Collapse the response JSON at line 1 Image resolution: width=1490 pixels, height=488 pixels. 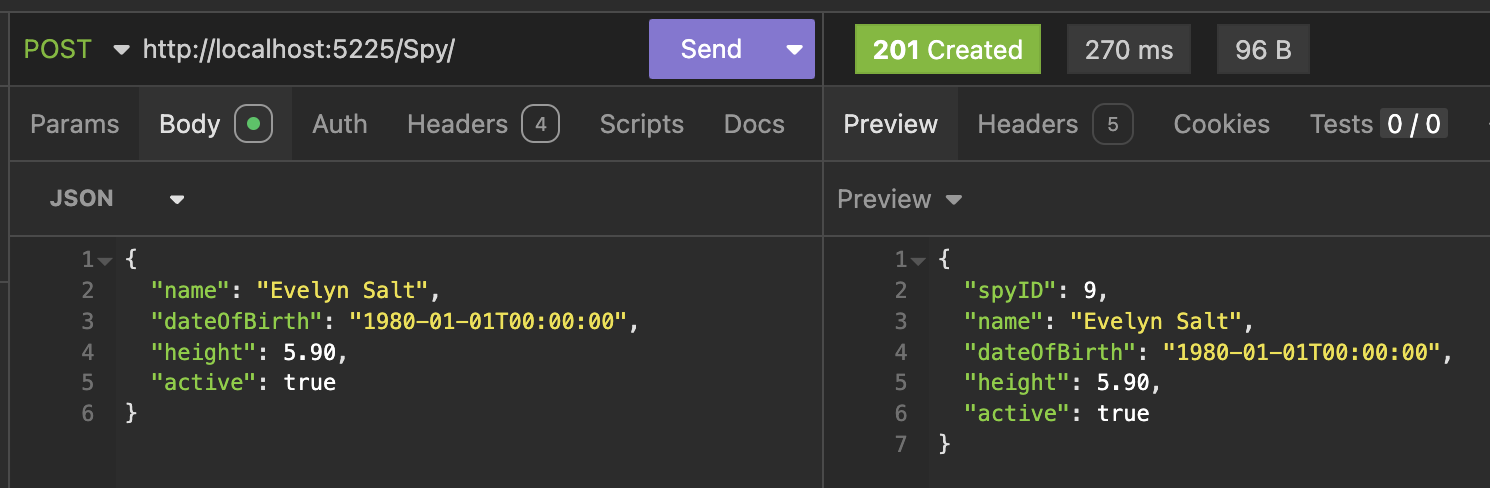pos(918,260)
